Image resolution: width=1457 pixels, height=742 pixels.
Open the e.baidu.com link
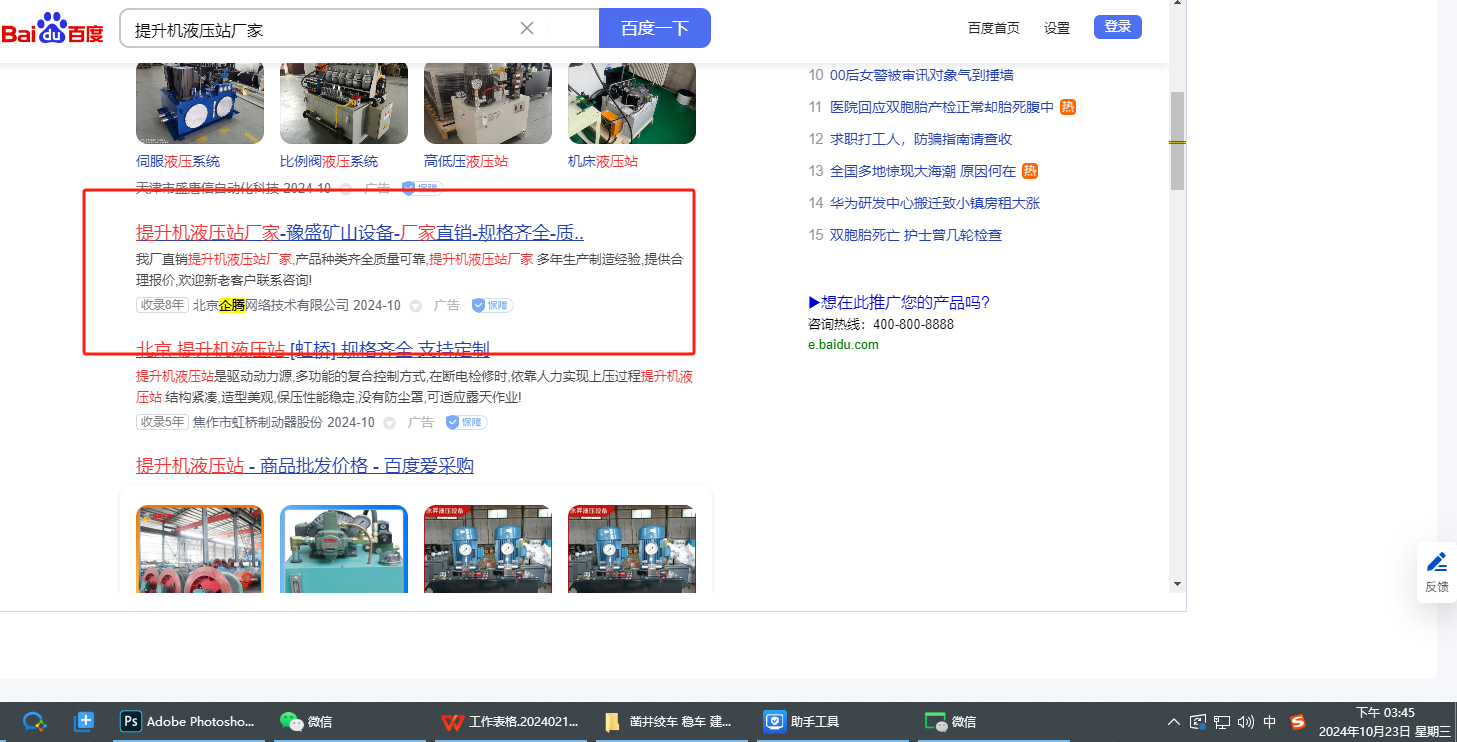843,344
